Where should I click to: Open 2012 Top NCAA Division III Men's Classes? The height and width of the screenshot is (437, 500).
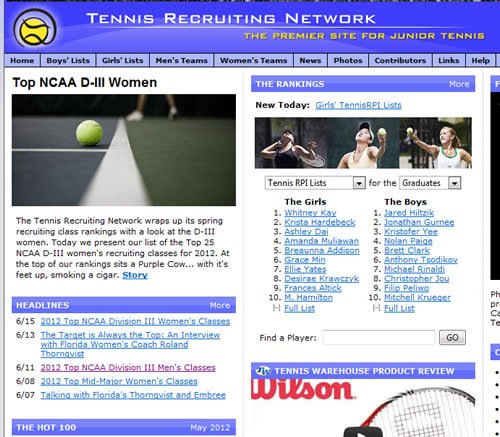pyautogui.click(x=128, y=368)
